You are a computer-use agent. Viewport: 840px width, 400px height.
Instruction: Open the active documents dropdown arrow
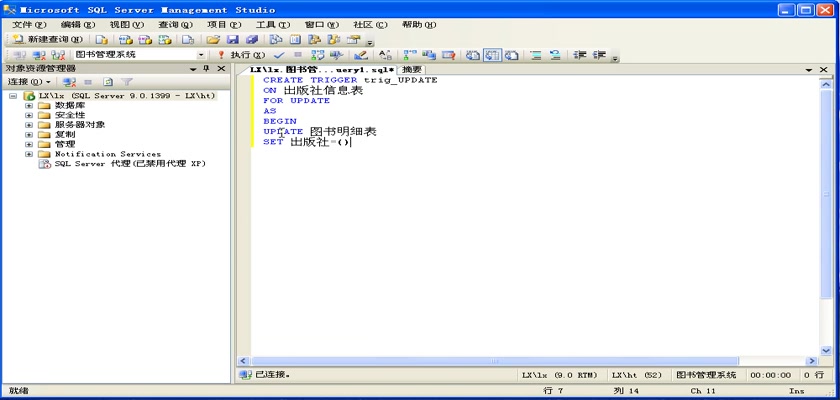(x=808, y=70)
